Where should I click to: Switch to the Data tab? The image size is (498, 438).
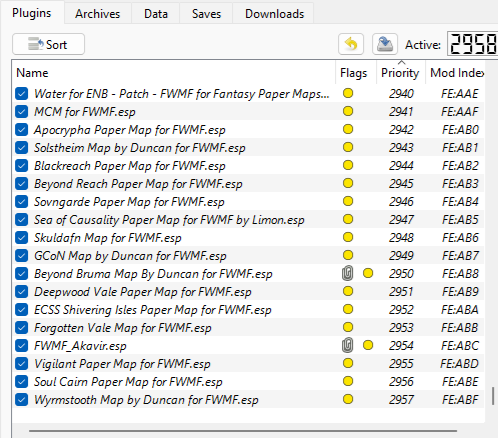pyautogui.click(x=156, y=14)
